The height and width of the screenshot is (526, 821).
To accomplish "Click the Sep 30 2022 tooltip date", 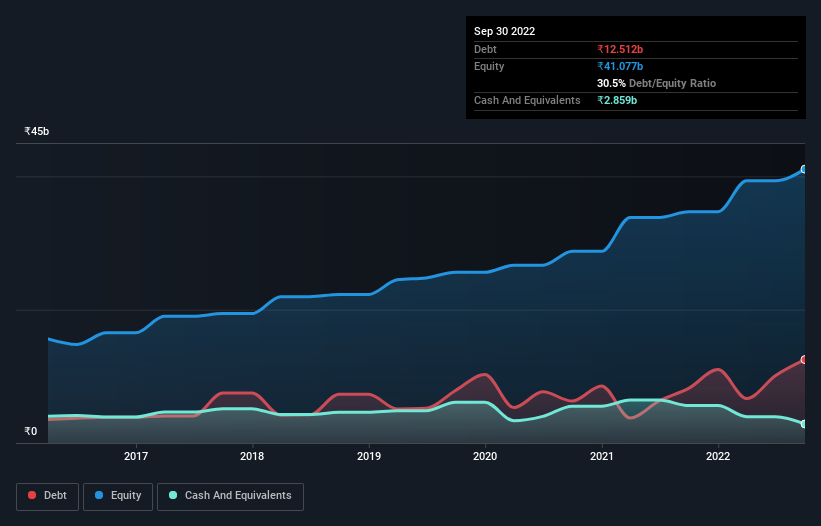I will [505, 31].
